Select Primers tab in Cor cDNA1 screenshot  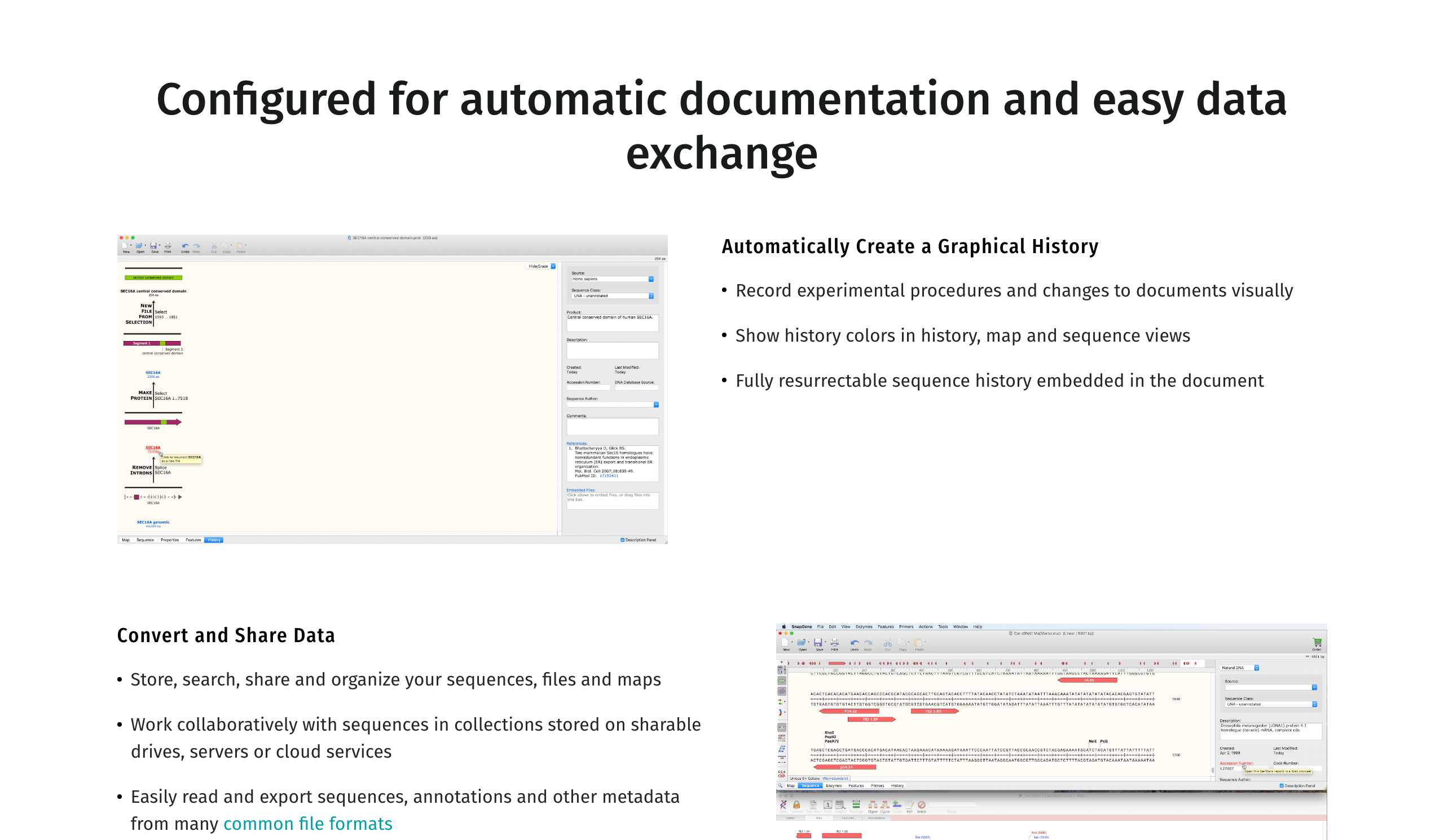tap(877, 786)
